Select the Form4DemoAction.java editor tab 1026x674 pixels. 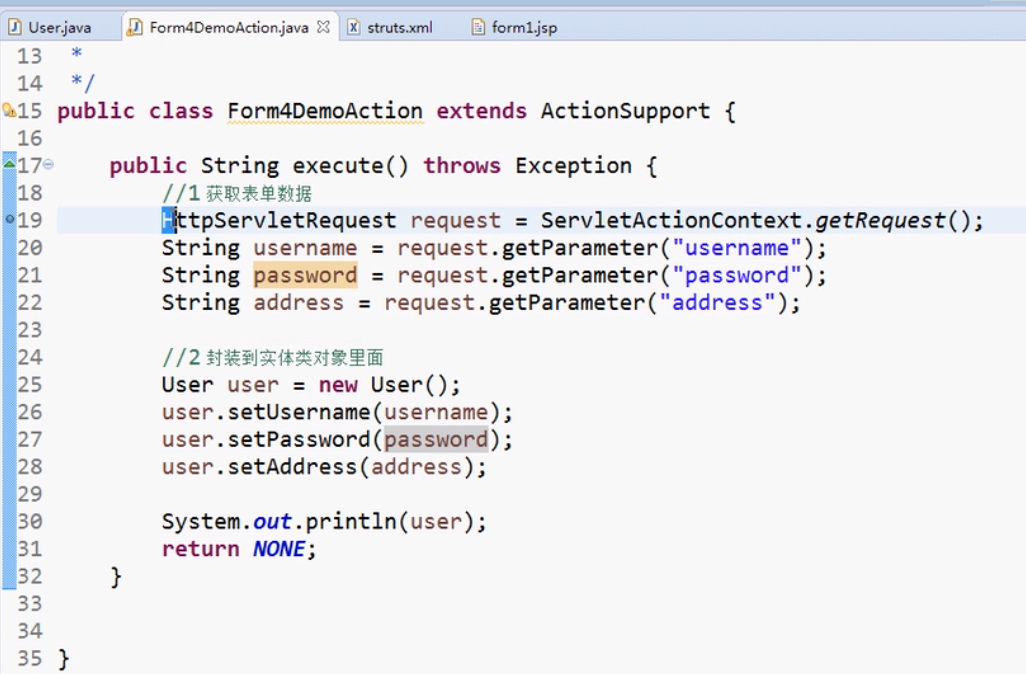pos(229,27)
